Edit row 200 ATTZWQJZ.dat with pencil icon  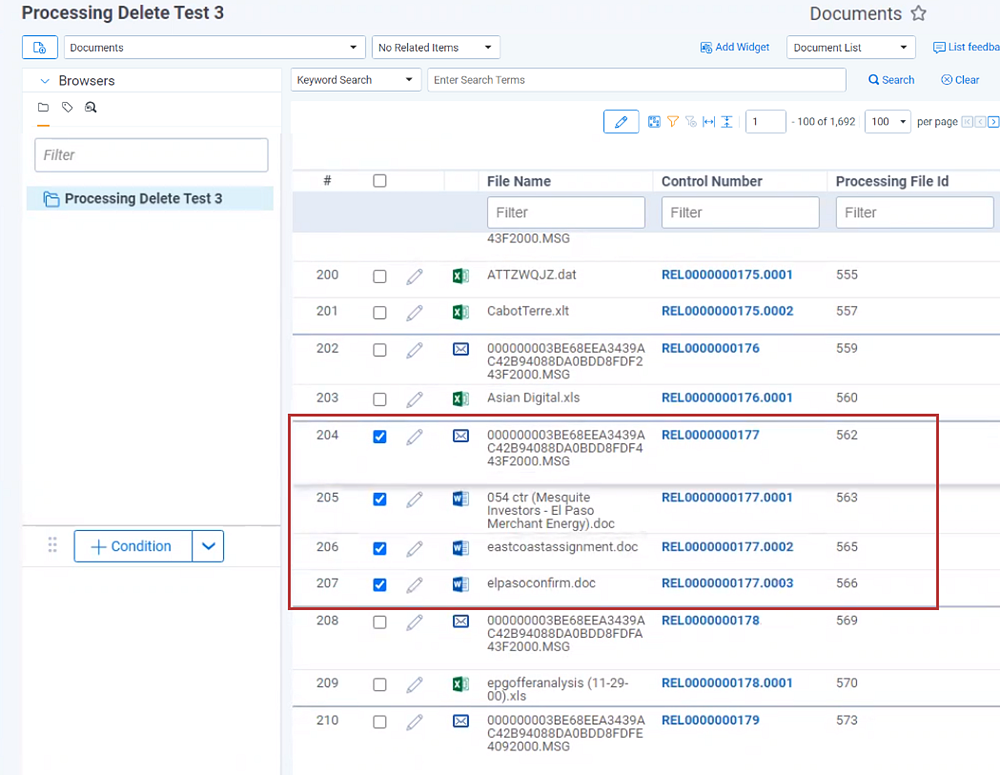tap(415, 276)
